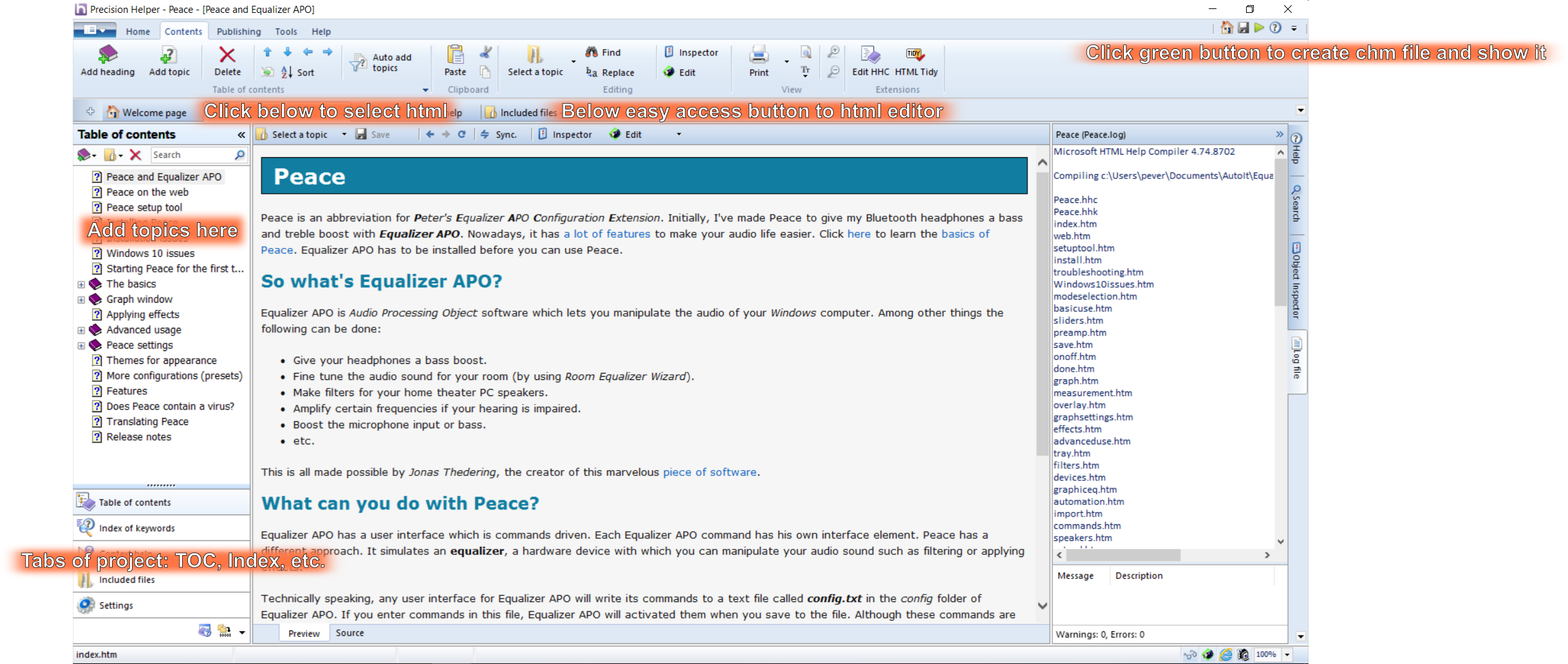The width and height of the screenshot is (1568, 664).
Task: Move topic up with the up arrow icon
Action: (268, 52)
